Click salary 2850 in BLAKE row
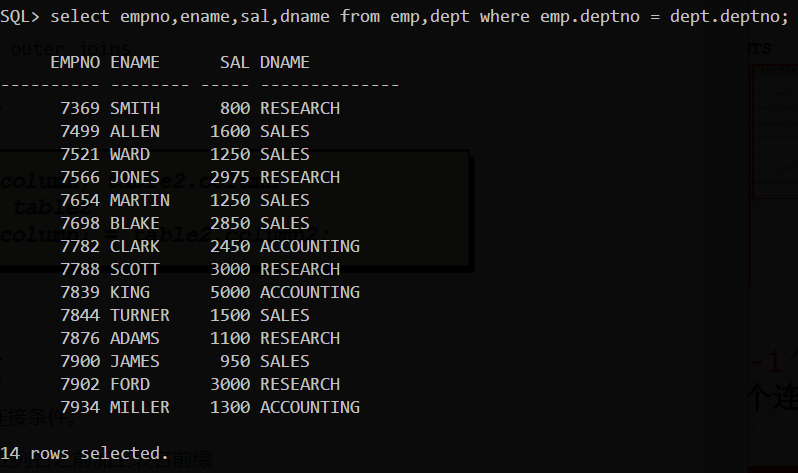 pos(230,223)
